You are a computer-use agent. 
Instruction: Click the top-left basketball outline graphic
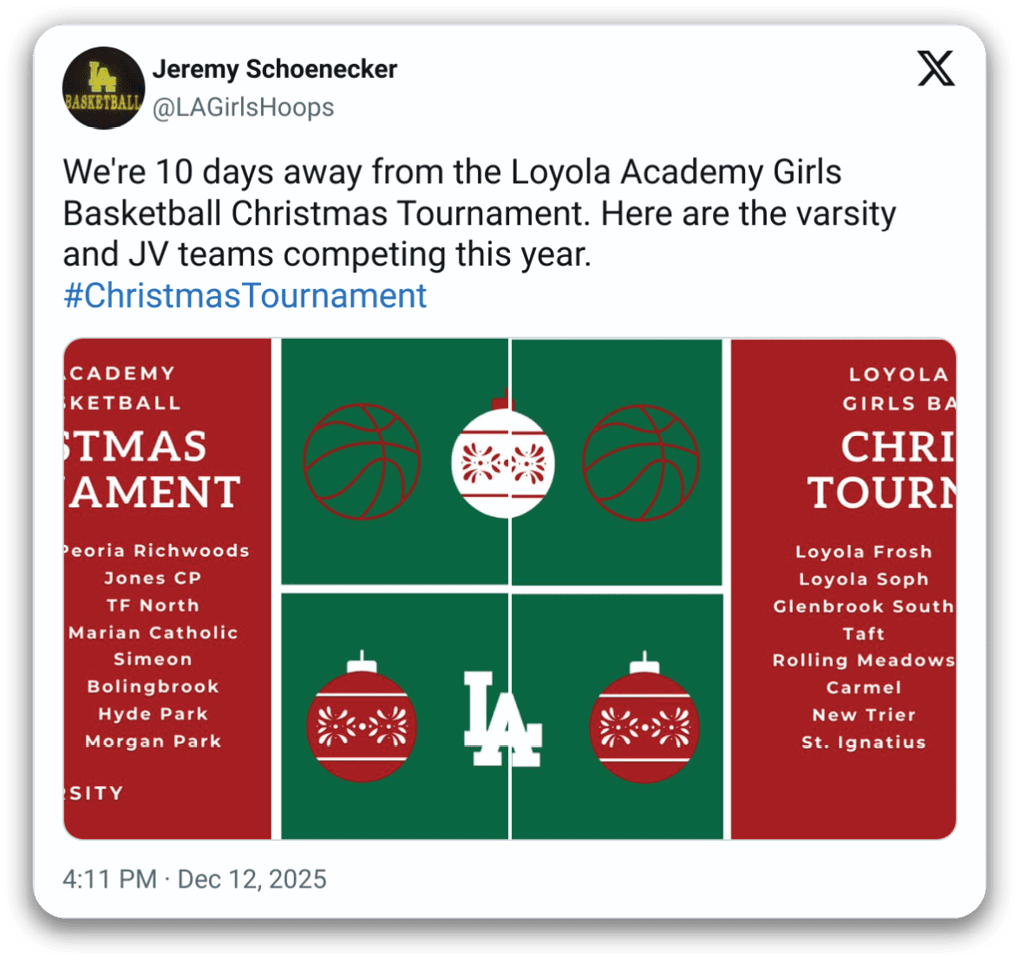pos(362,462)
